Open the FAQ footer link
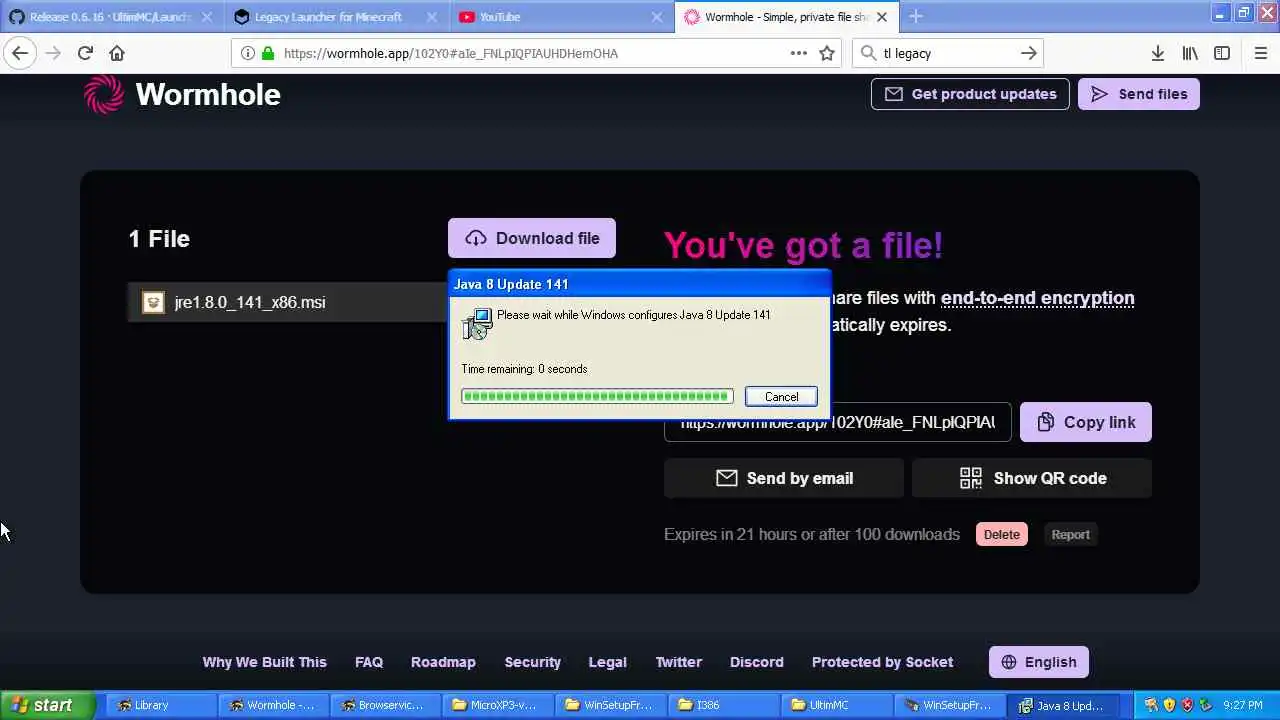The image size is (1280, 720). coord(369,662)
